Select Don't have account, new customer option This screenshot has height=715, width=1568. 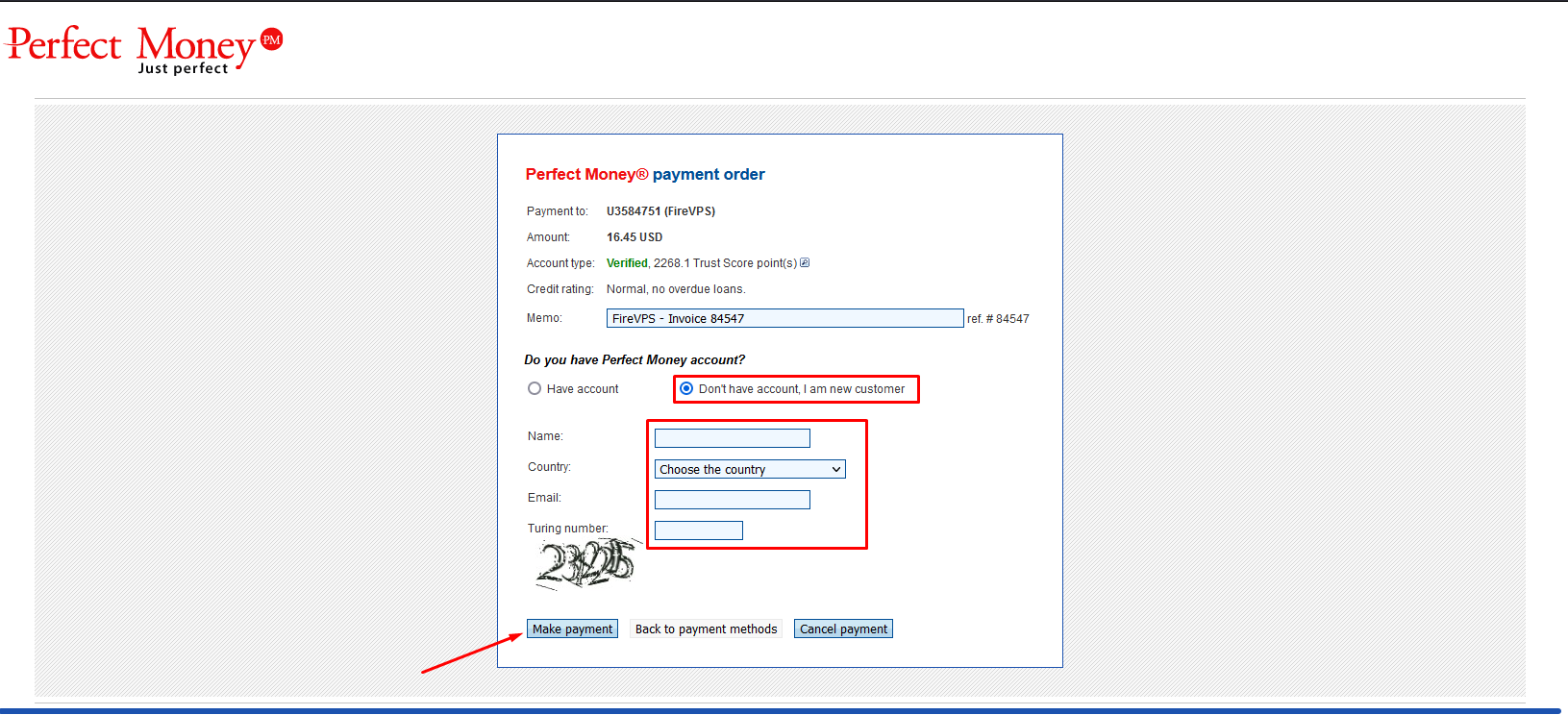[686, 388]
